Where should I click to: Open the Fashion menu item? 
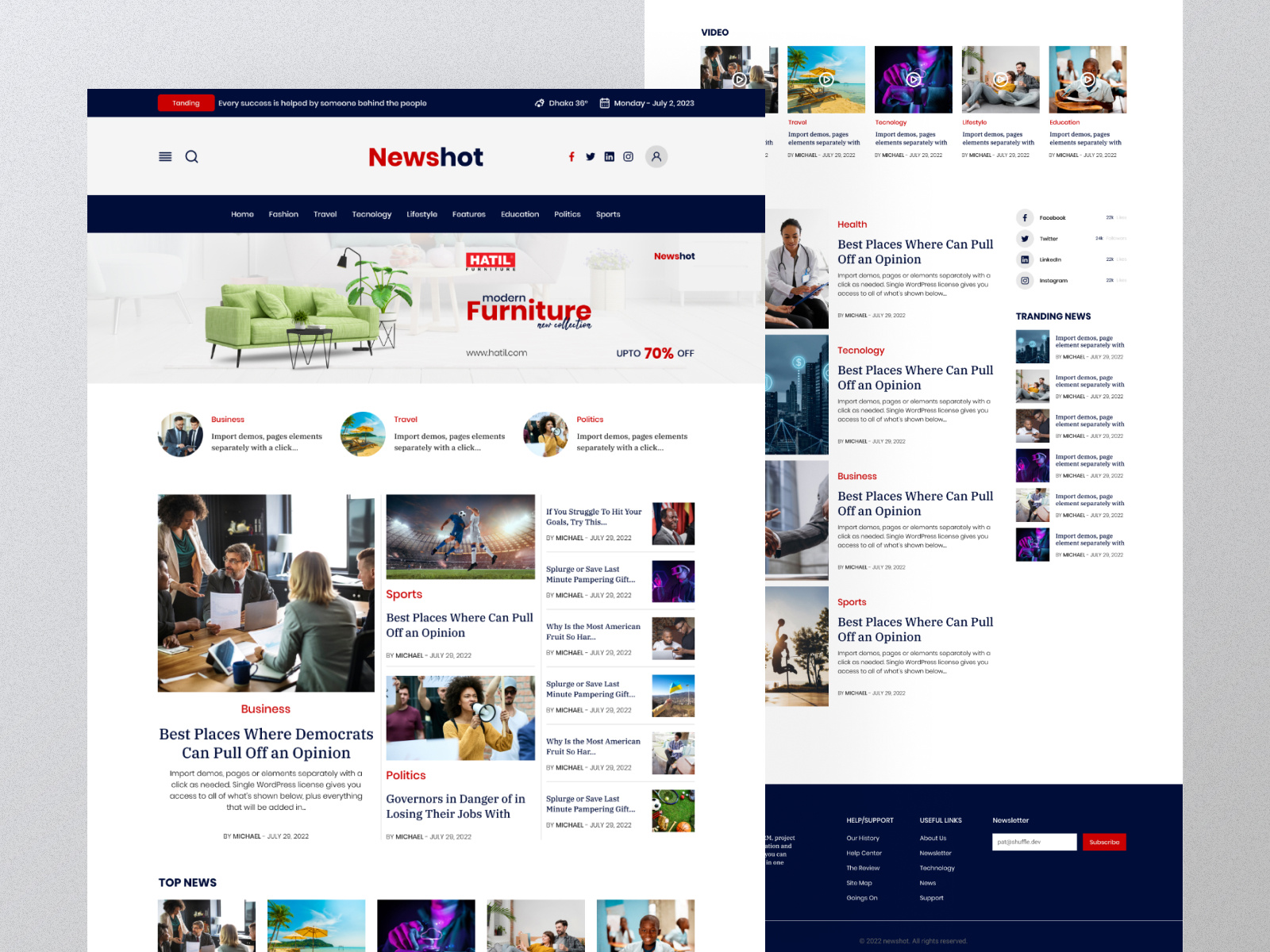[x=283, y=214]
